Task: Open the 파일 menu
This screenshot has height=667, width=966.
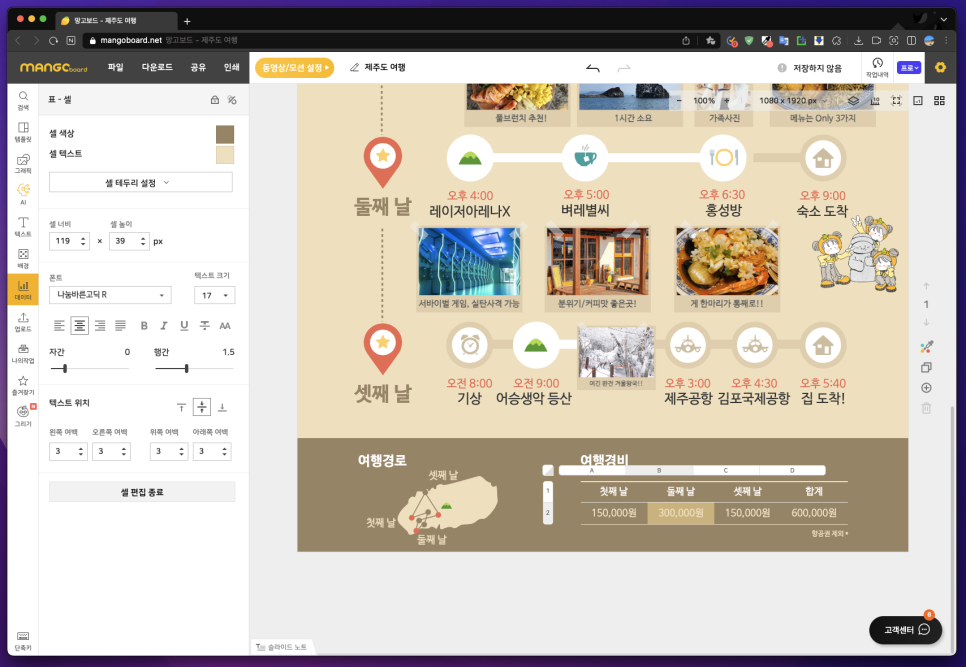Action: [x=116, y=67]
